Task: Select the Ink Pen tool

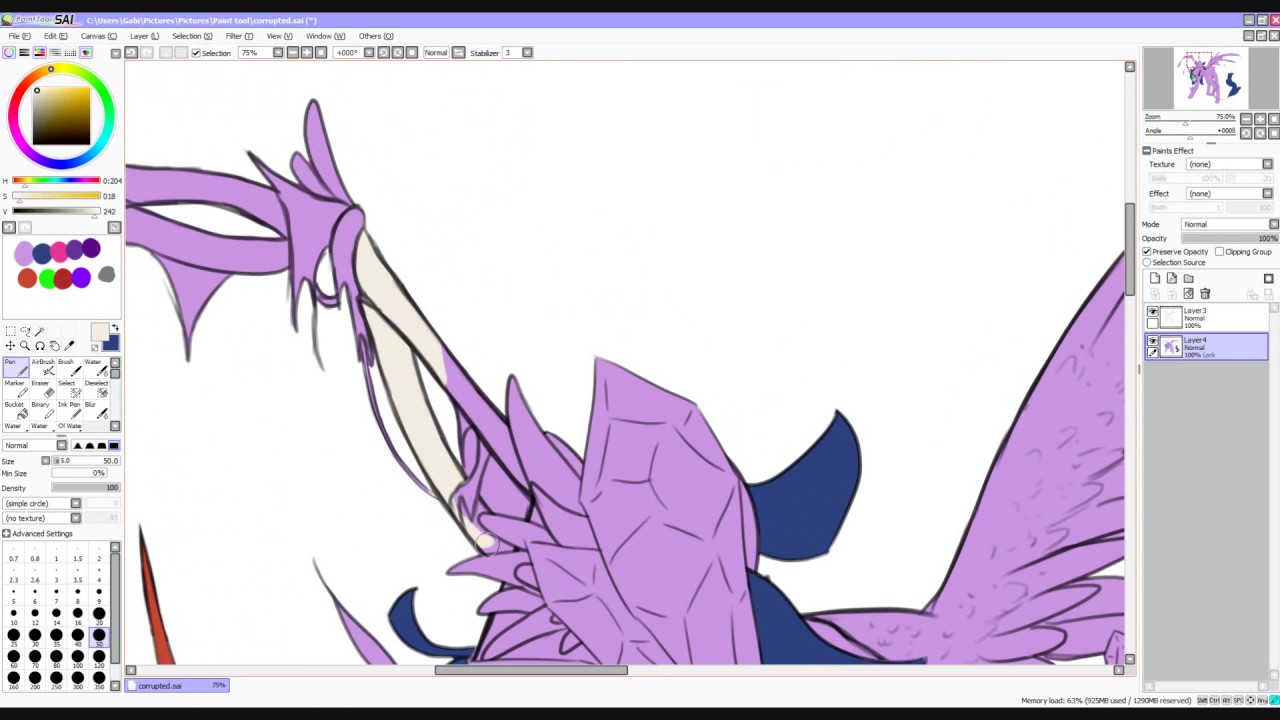Action: [x=69, y=409]
